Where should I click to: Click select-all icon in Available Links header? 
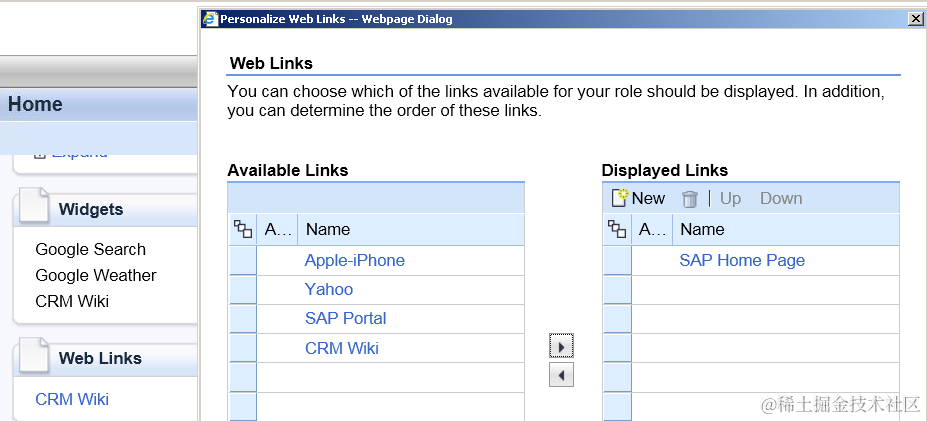[242, 229]
